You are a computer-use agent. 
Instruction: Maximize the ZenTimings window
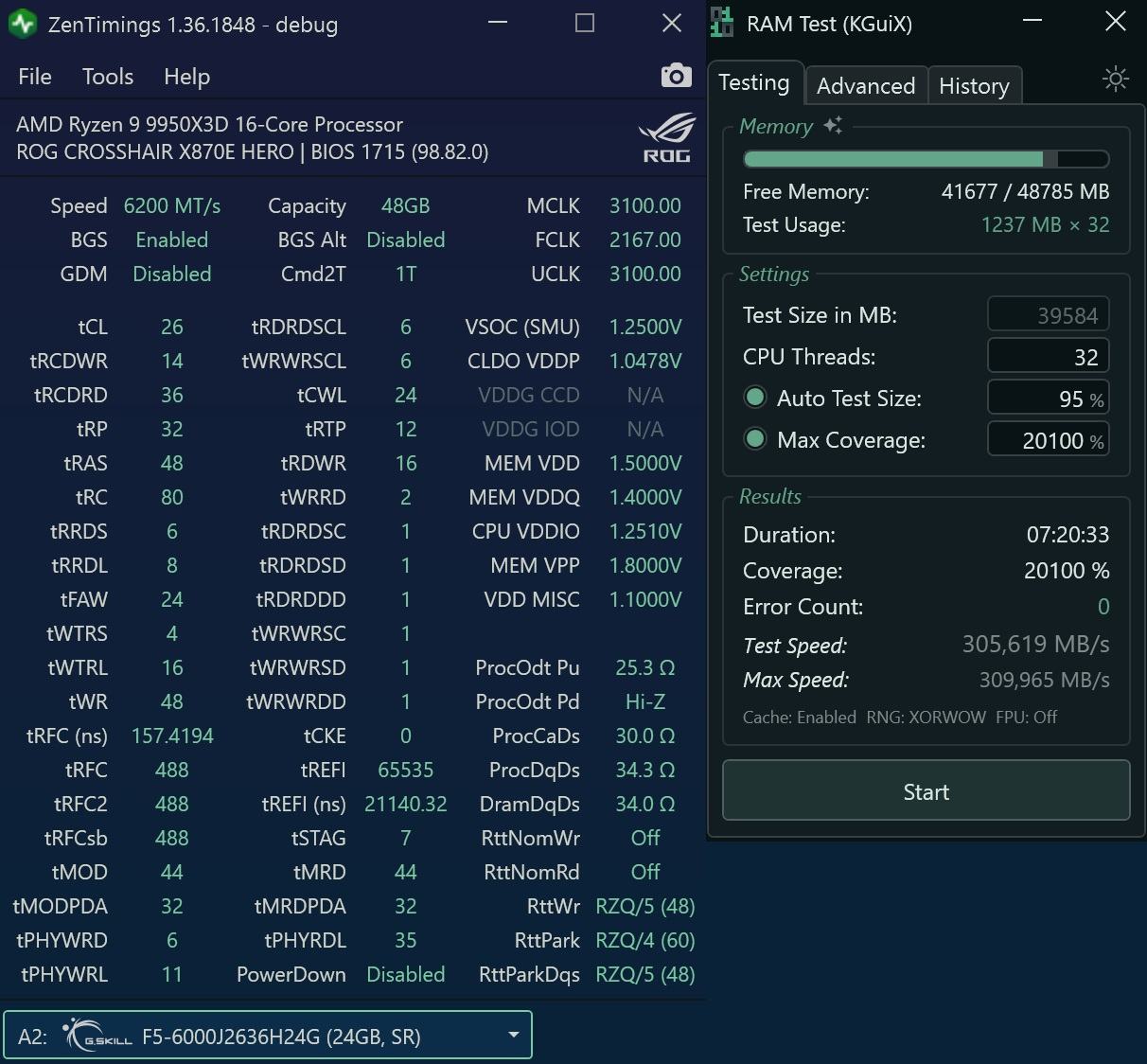(585, 24)
